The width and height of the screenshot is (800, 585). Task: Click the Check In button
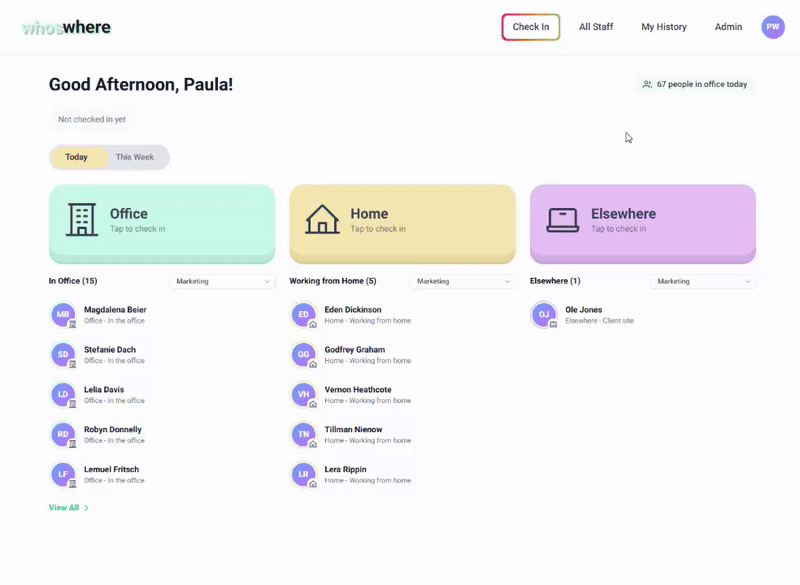pyautogui.click(x=530, y=27)
